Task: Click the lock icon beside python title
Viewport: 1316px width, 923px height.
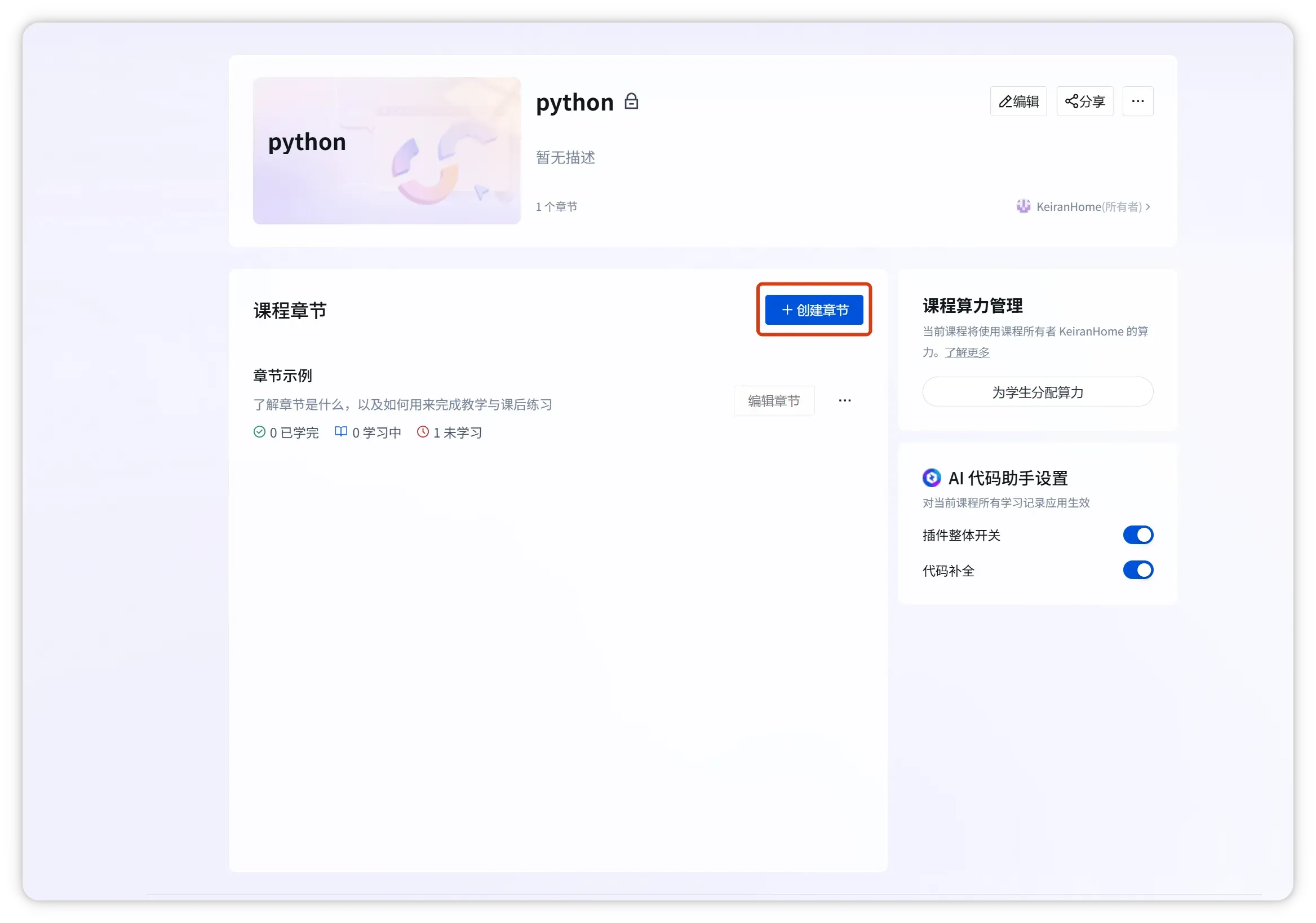Action: 631,101
